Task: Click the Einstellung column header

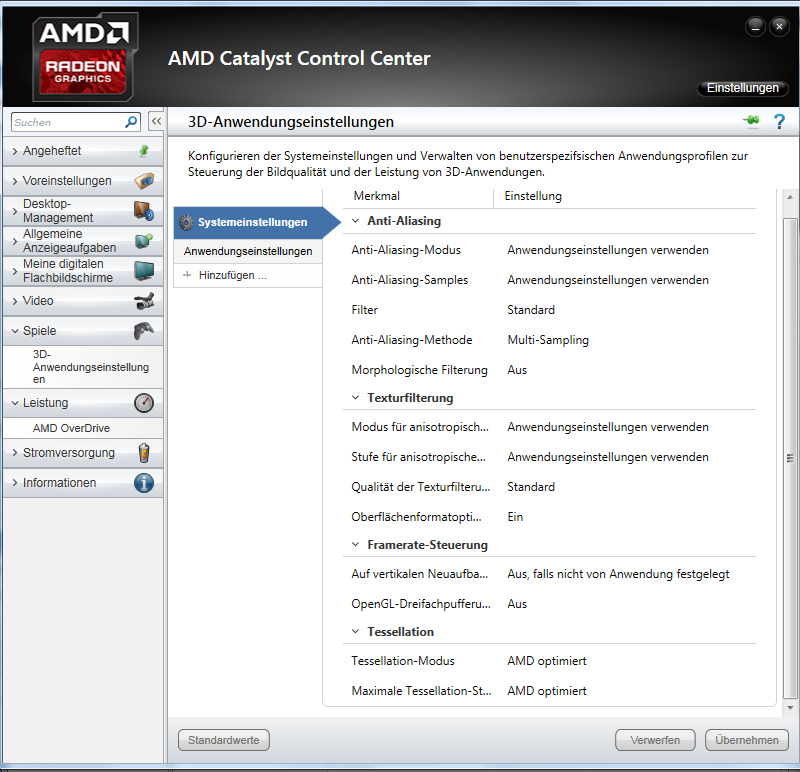Action: [x=533, y=196]
